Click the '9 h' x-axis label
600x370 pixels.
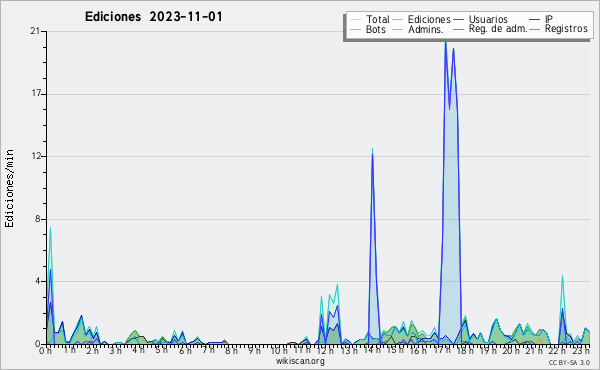point(255,350)
